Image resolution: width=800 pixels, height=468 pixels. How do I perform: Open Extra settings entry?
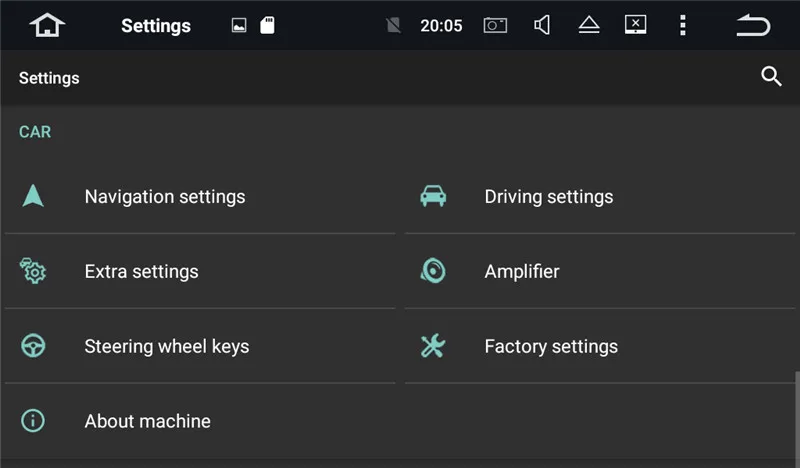tap(141, 271)
